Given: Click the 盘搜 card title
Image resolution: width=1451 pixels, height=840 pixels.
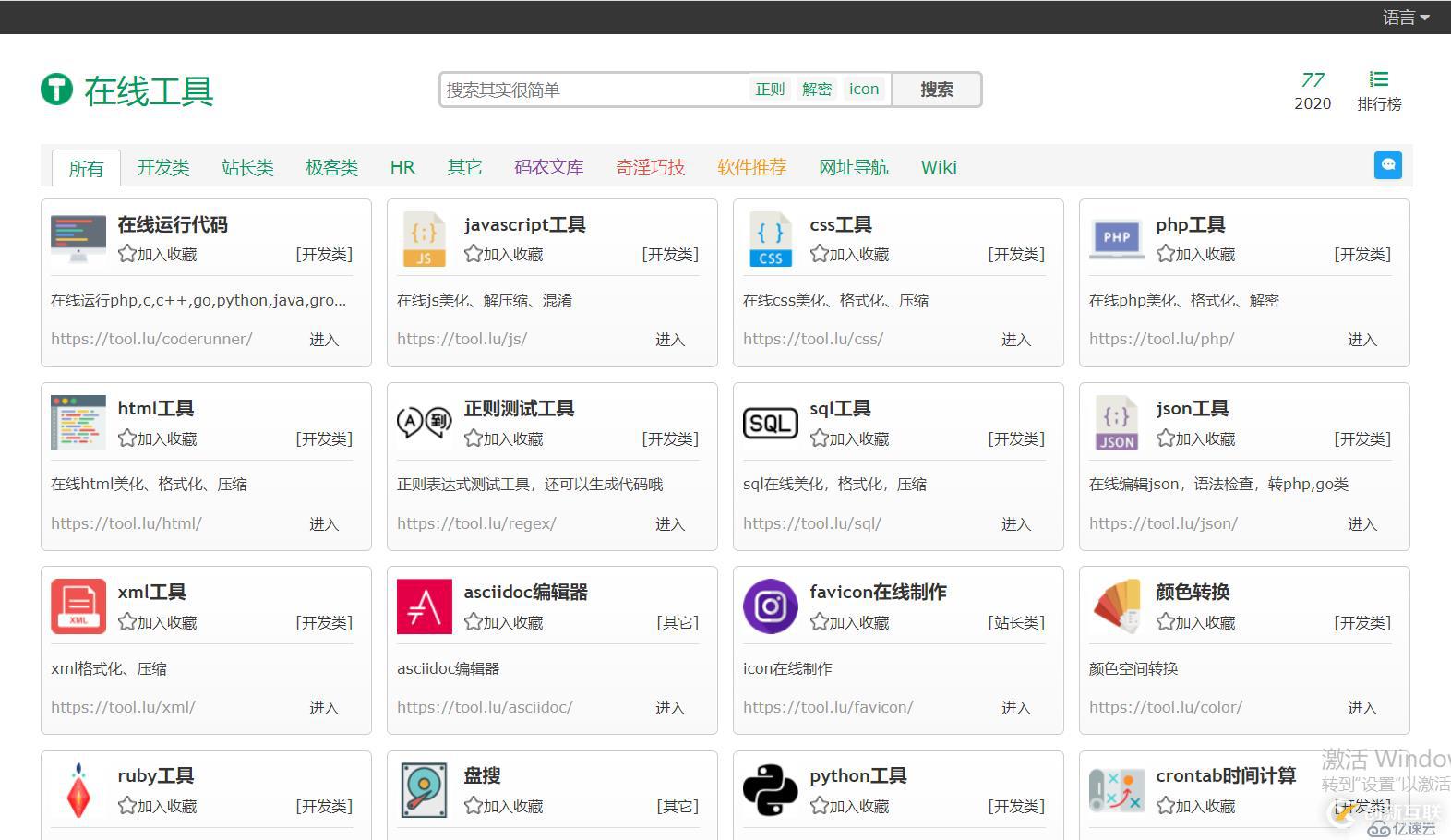Looking at the screenshot, I should pos(482,775).
